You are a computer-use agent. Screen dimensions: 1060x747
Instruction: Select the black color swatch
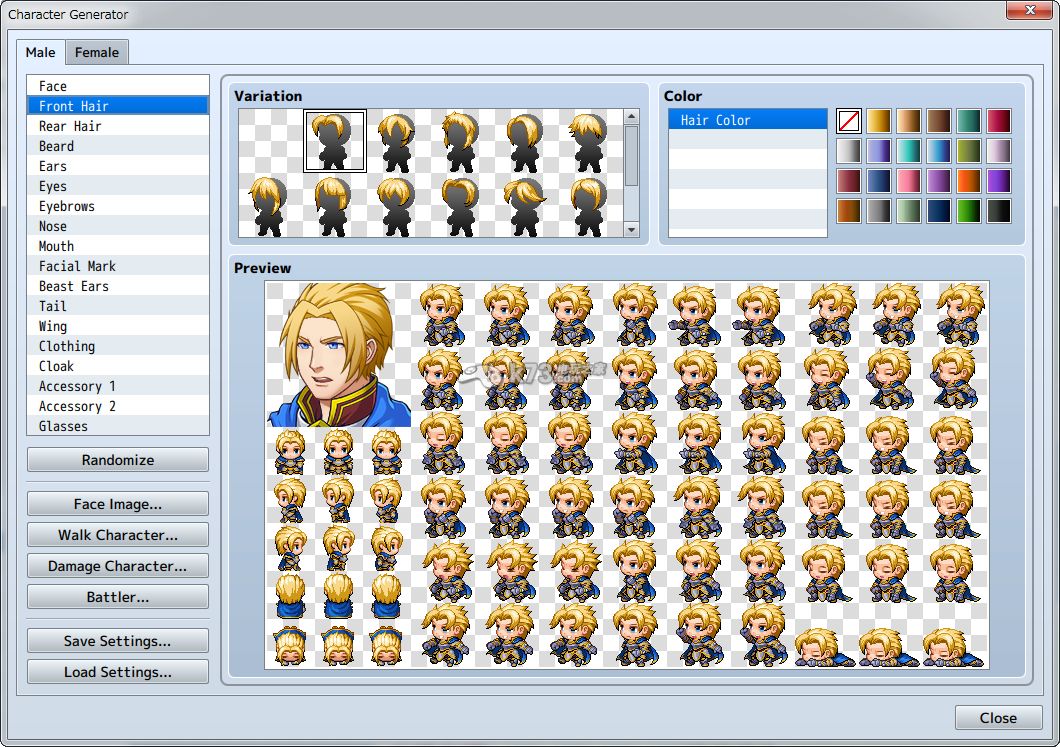[998, 211]
